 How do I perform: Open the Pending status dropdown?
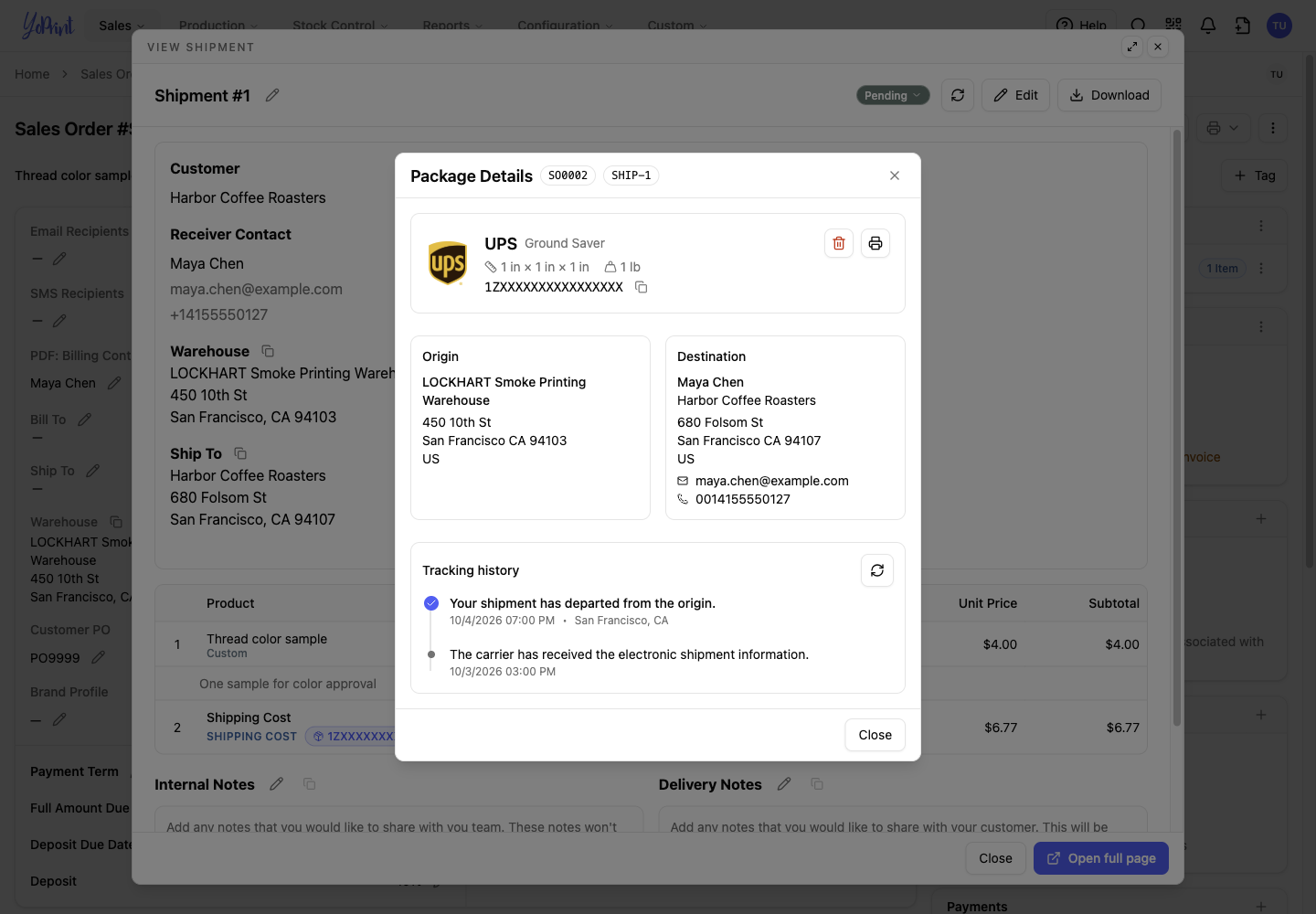(893, 95)
